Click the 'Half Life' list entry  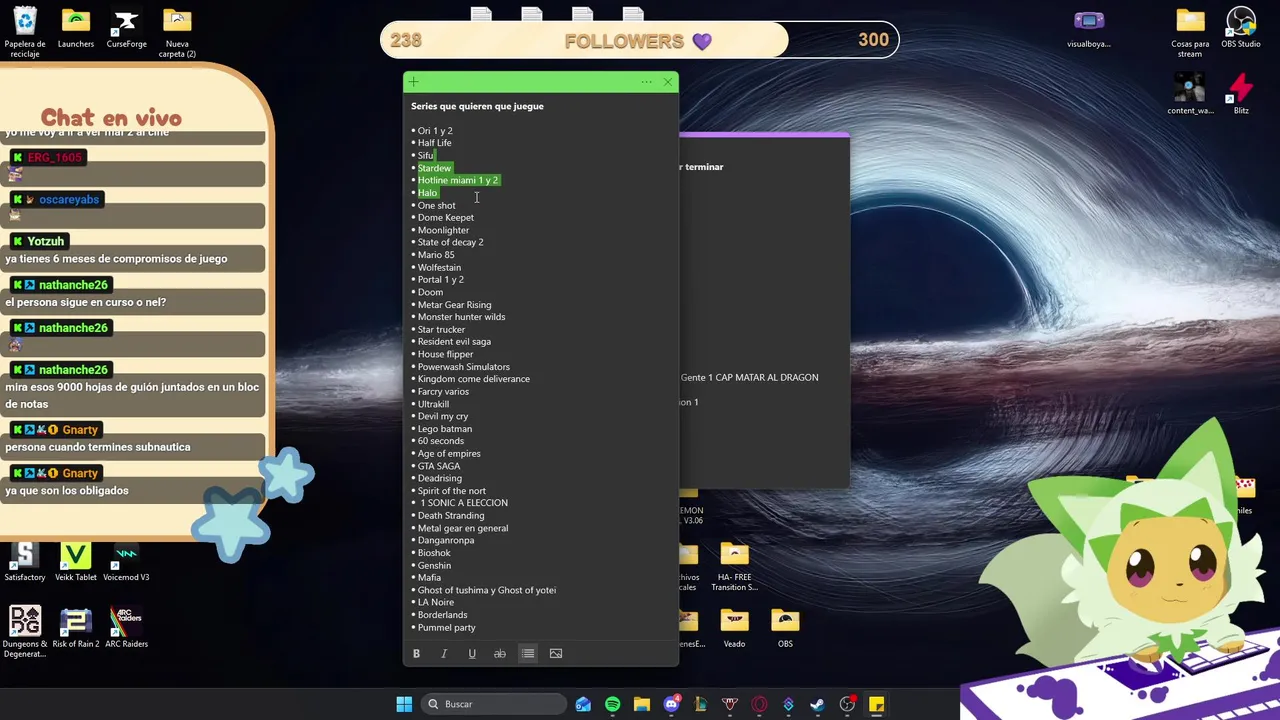[434, 143]
